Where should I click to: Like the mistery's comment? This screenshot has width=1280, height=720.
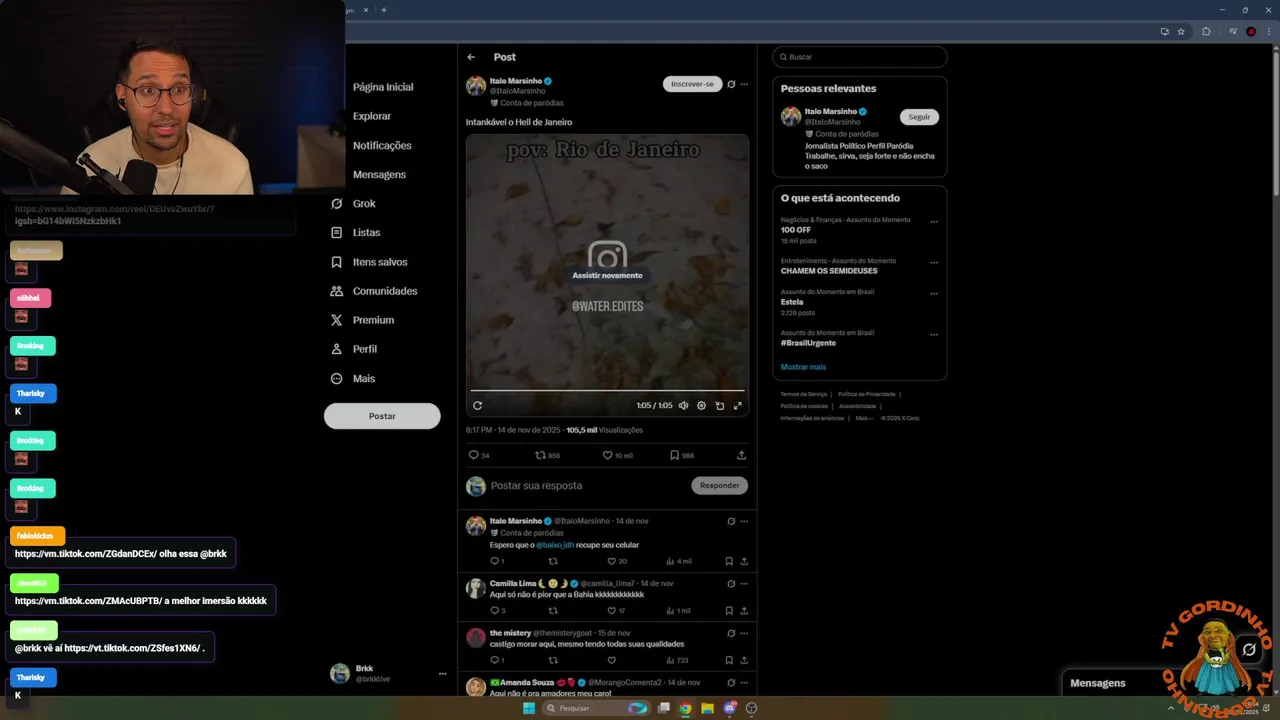612,660
